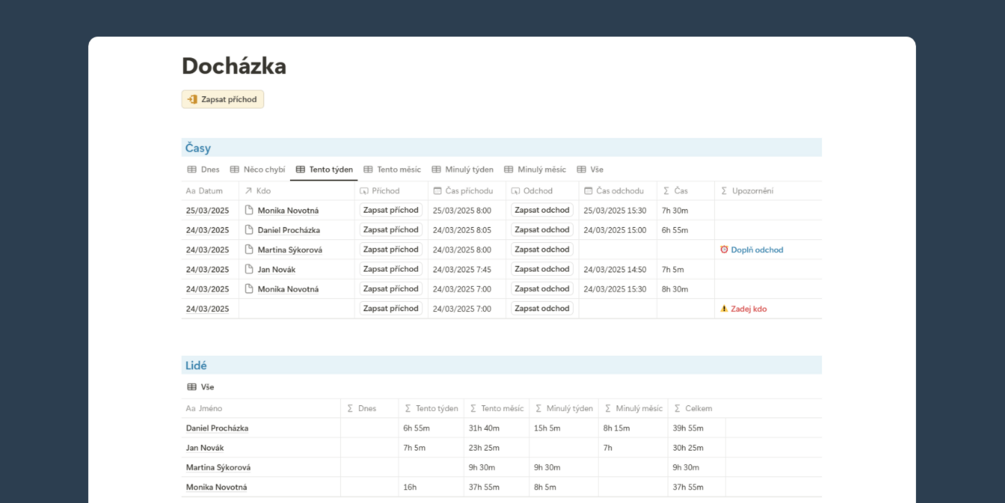
Task: Click the page icon beside Martina Sýkorová in Časy
Action: coord(249,249)
